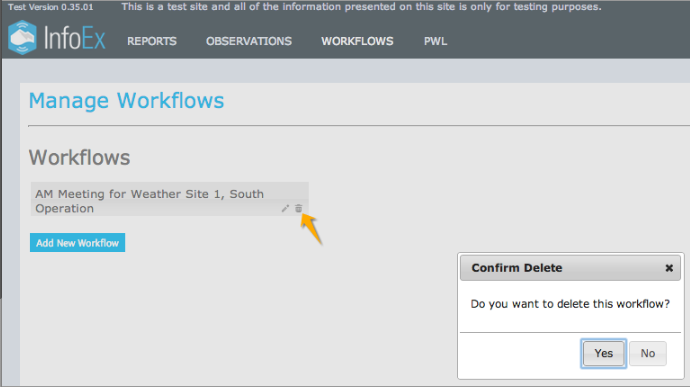Click the Add New Workflow button

(77, 243)
